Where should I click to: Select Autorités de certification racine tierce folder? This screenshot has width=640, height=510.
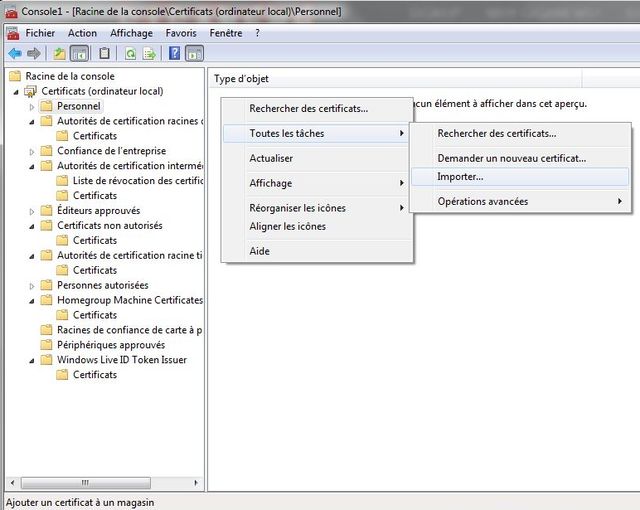(x=129, y=255)
